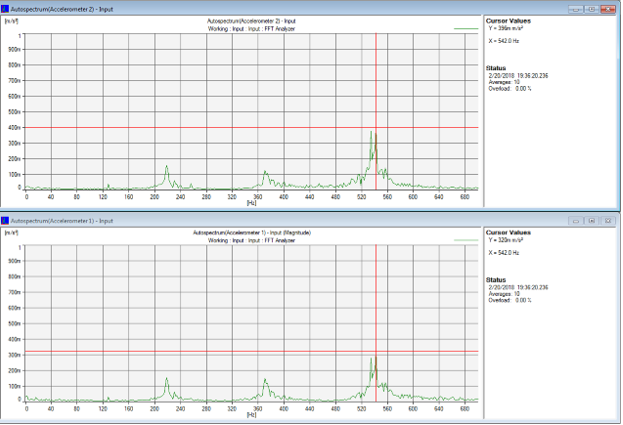This screenshot has height=425, width=623.
Task: Close the Accelerometer 1 autospectrum window
Action: pyautogui.click(x=609, y=220)
